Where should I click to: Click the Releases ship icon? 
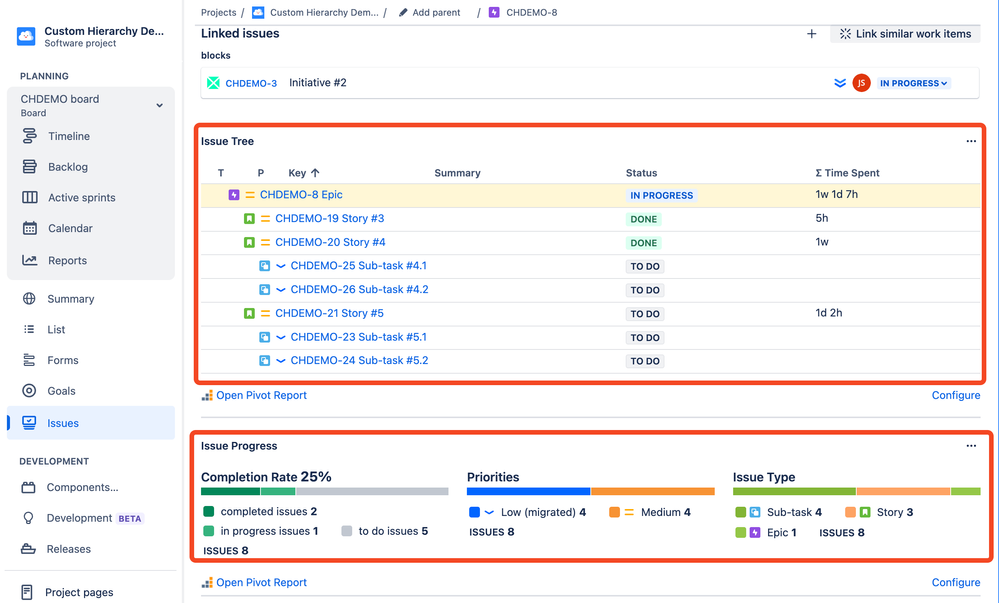[x=28, y=548]
